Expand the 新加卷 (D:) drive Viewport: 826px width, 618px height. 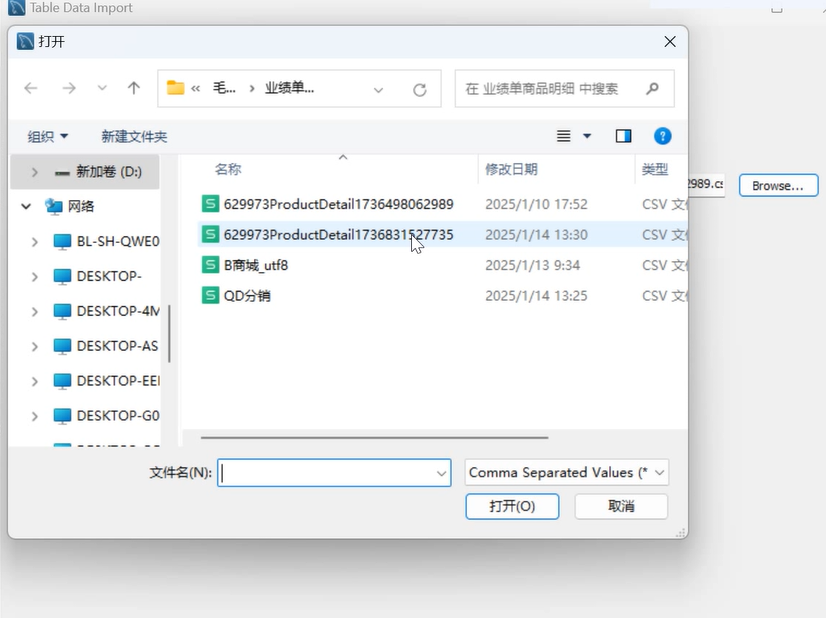[x=34, y=172]
